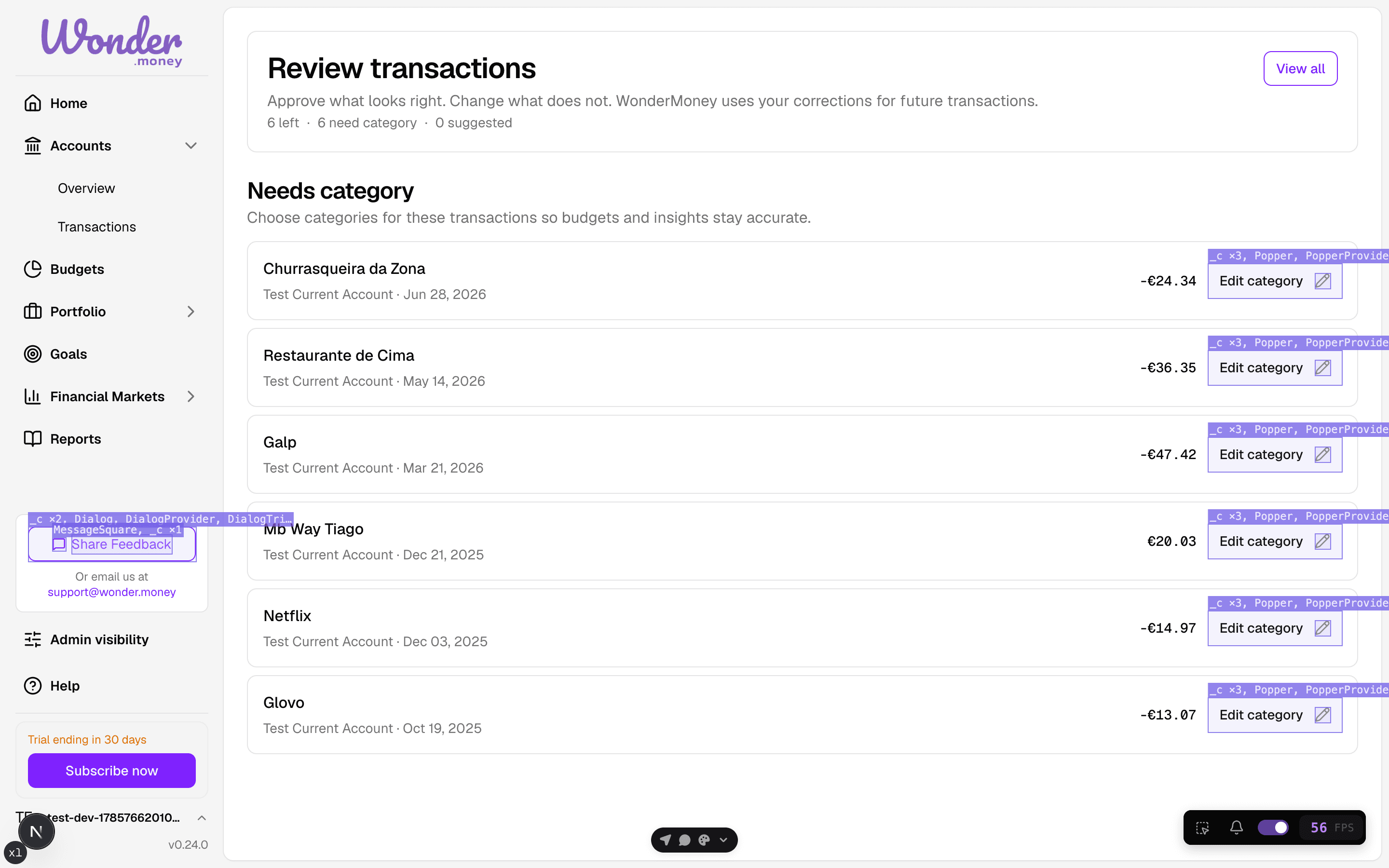
Task: Click the Accounts bank icon in the sidebar
Action: [x=33, y=146]
